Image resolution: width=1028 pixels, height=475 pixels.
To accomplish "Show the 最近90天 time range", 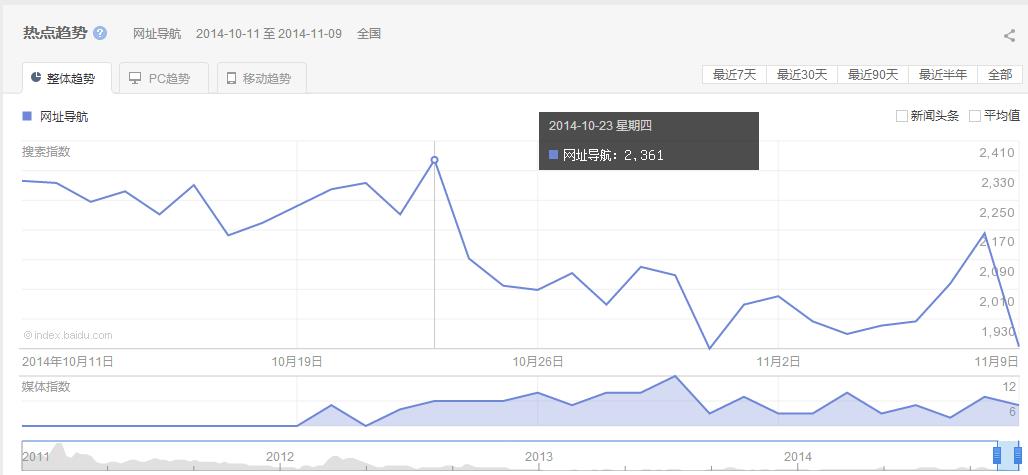I will tap(873, 75).
